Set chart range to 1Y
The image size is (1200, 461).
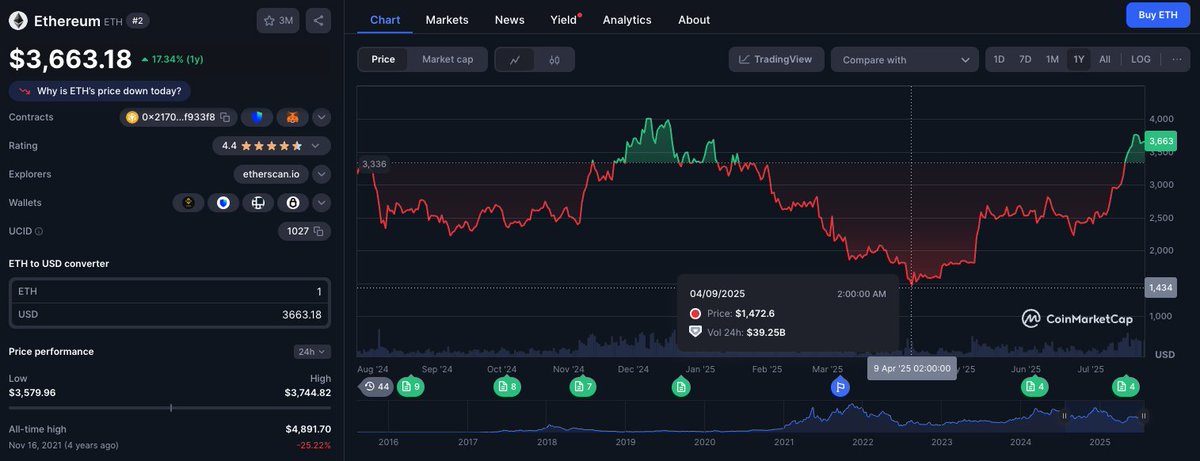[x=1079, y=59]
